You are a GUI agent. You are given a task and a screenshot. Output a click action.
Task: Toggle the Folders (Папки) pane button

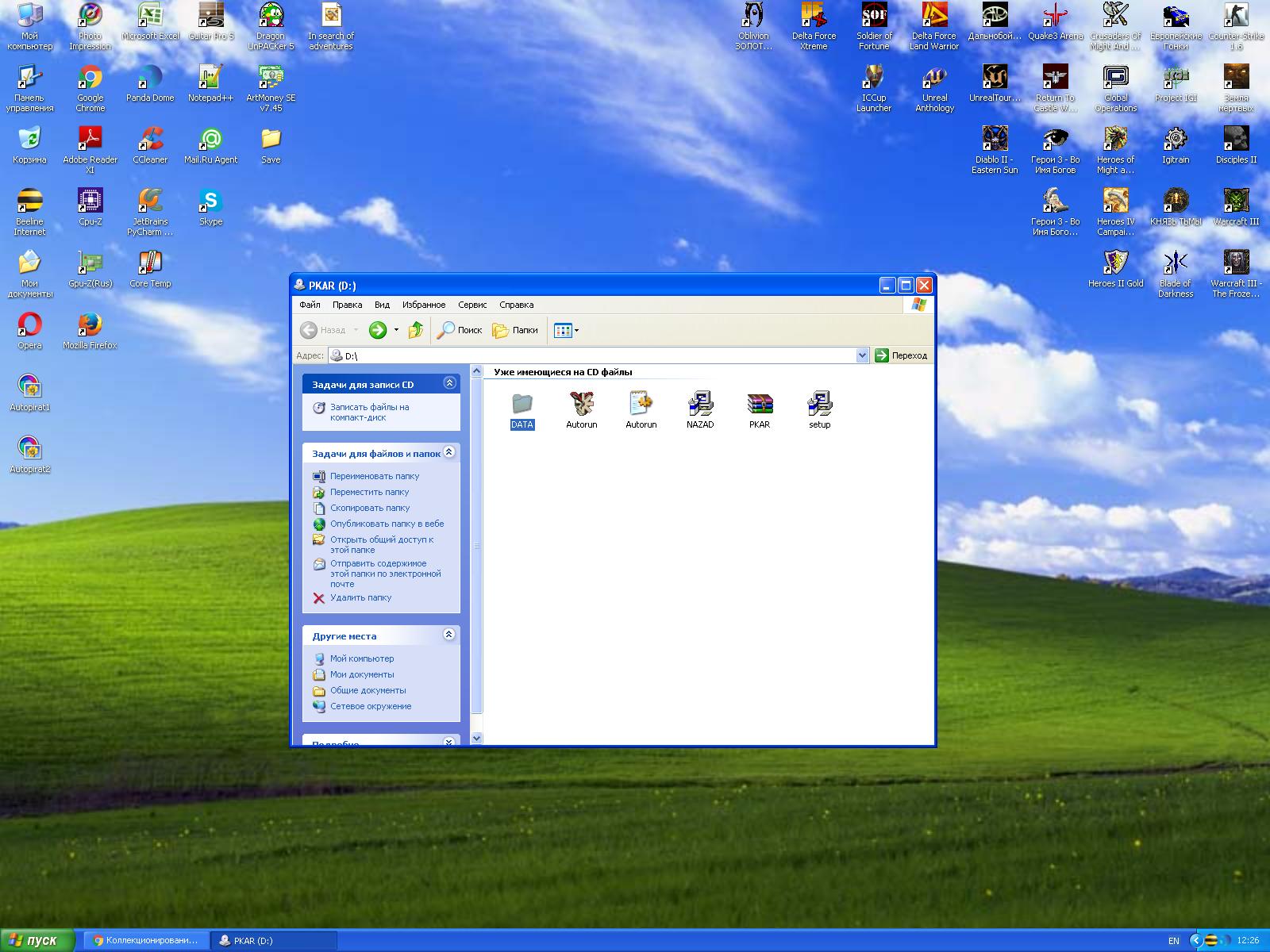pos(515,330)
